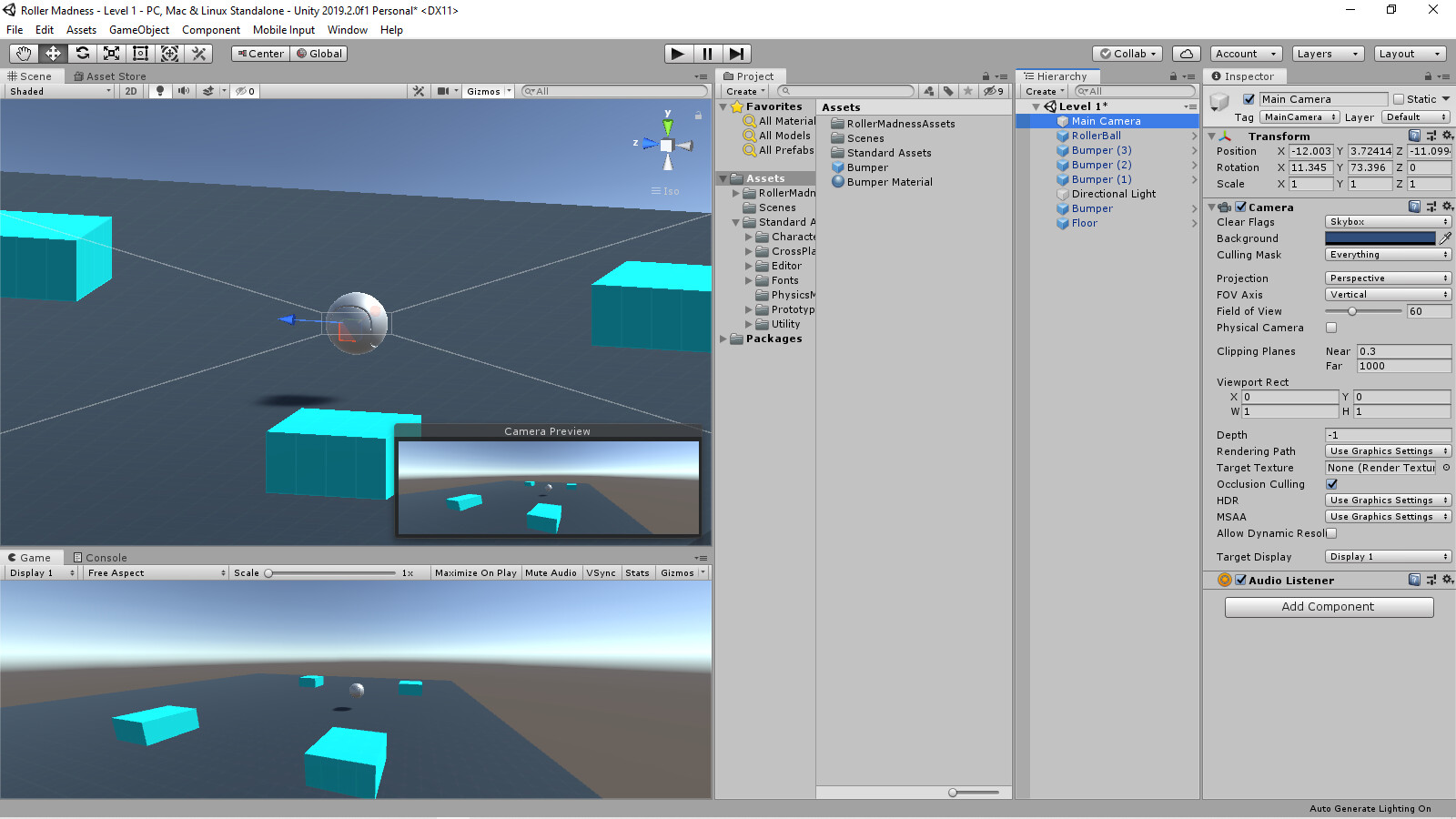The width and height of the screenshot is (1456, 819).
Task: Open Shaded draw mode dropdown
Action: point(60,91)
